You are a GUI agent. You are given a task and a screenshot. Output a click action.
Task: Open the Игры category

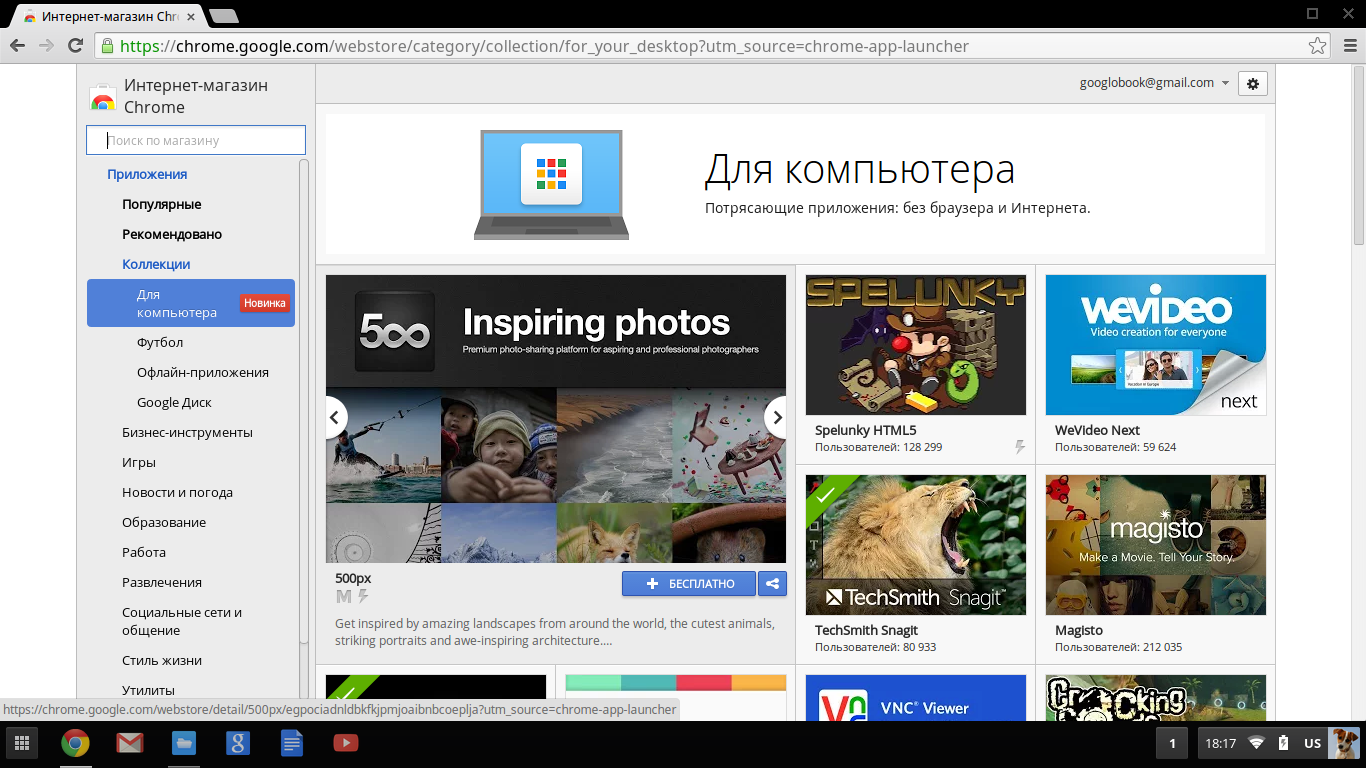pyautogui.click(x=139, y=462)
